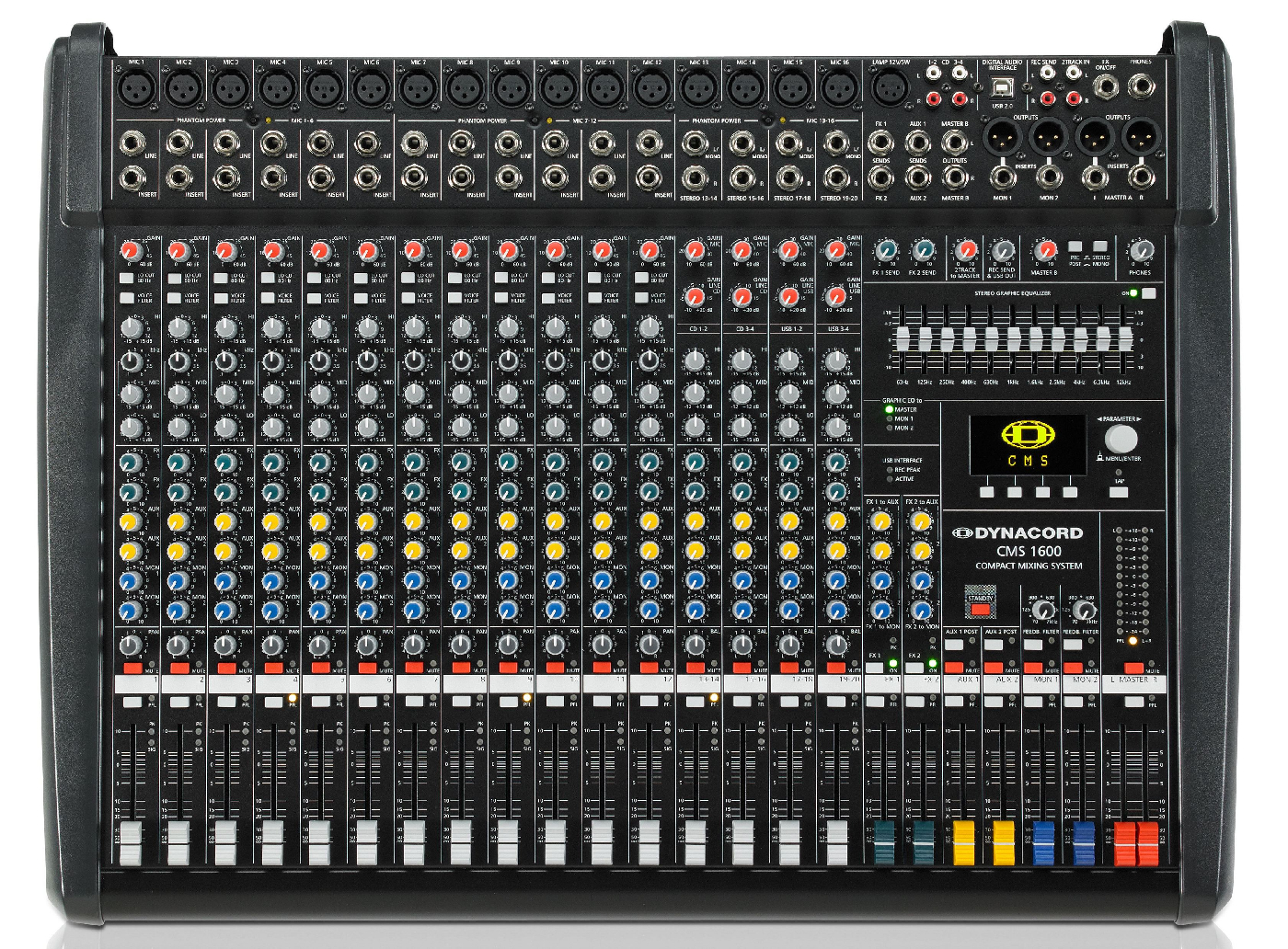Toggle the FX 1 ON button
Image resolution: width=1288 pixels, height=949 pixels.
pyautogui.click(x=875, y=669)
